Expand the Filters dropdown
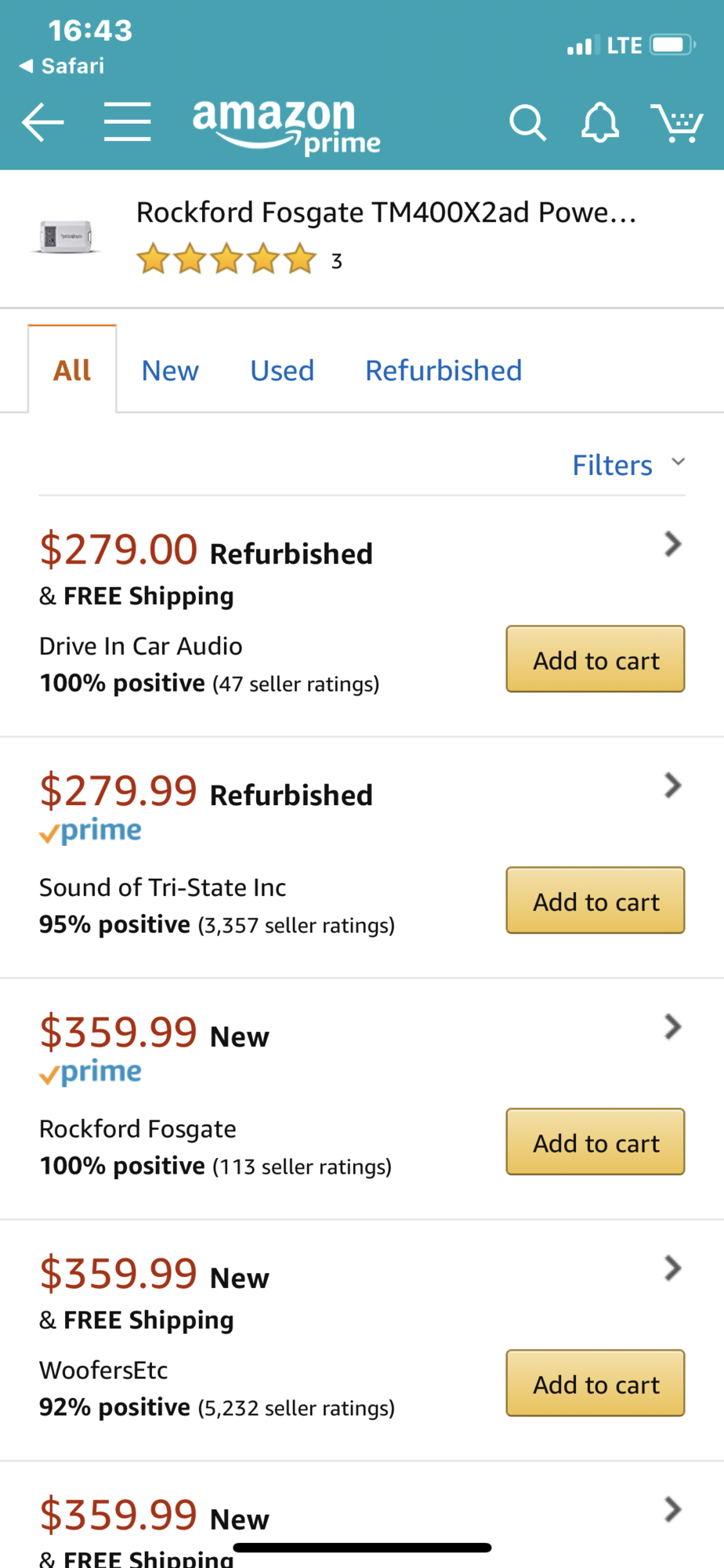724x1568 pixels. click(628, 465)
